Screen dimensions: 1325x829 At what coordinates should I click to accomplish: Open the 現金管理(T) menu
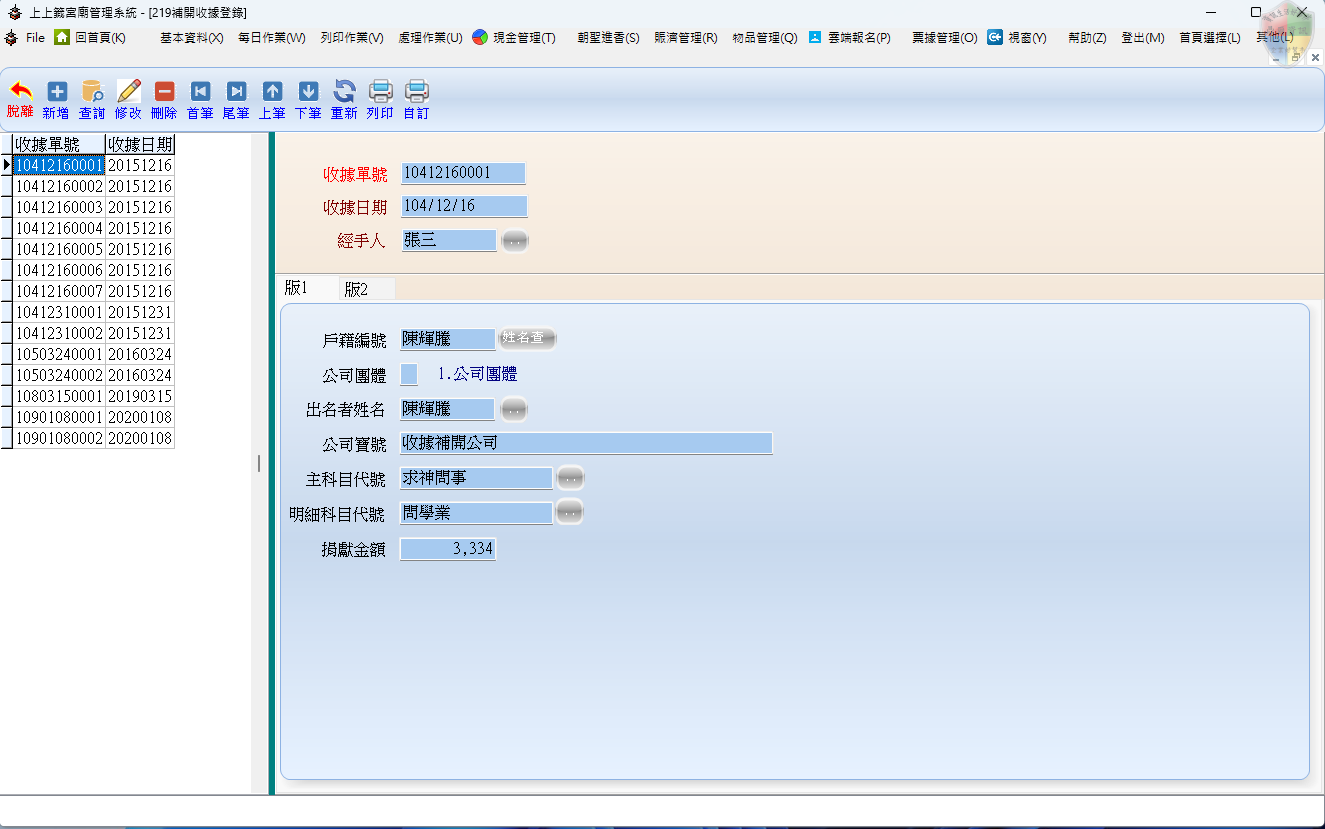514,37
